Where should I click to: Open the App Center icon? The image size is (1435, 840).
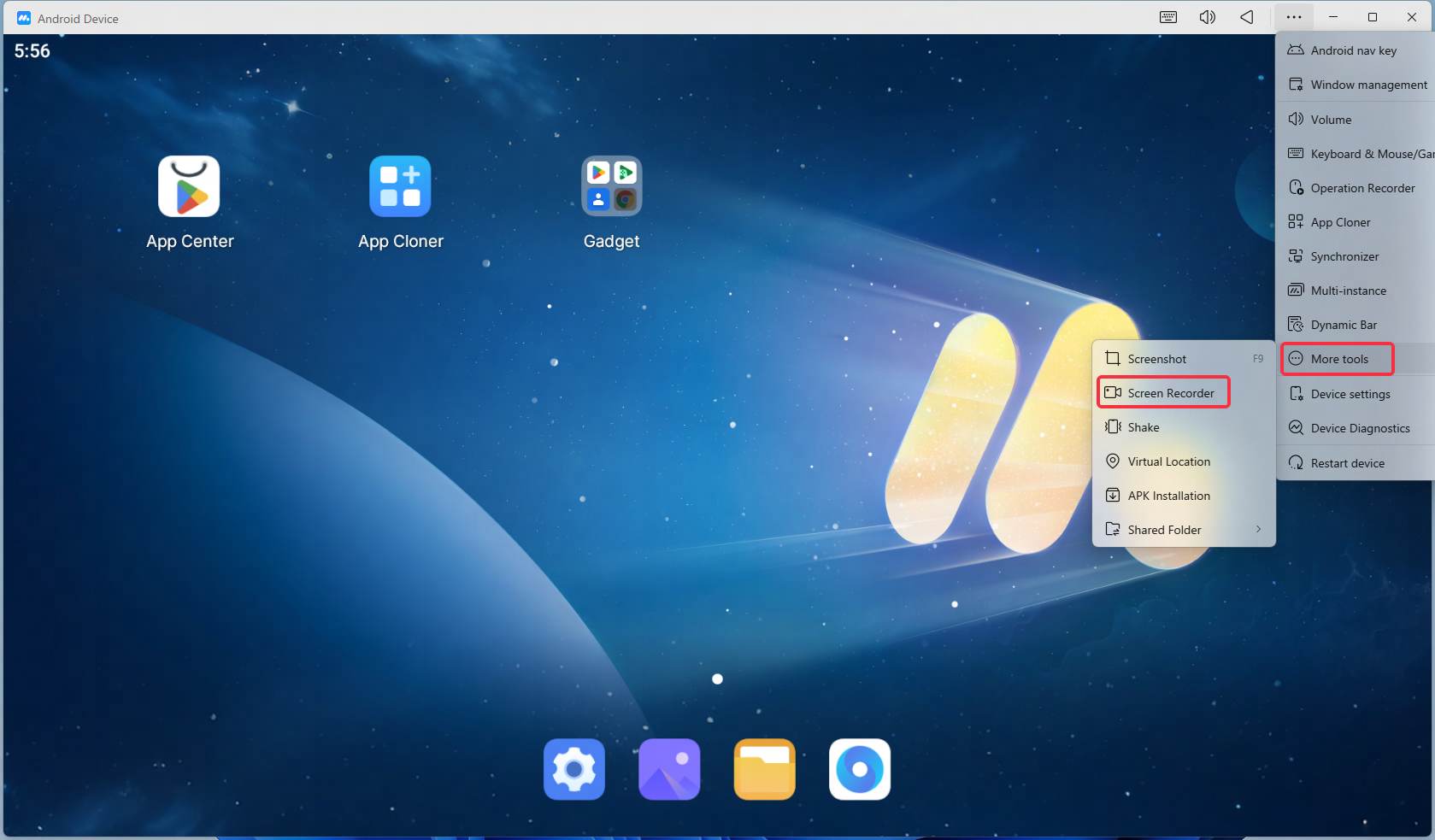click(189, 186)
